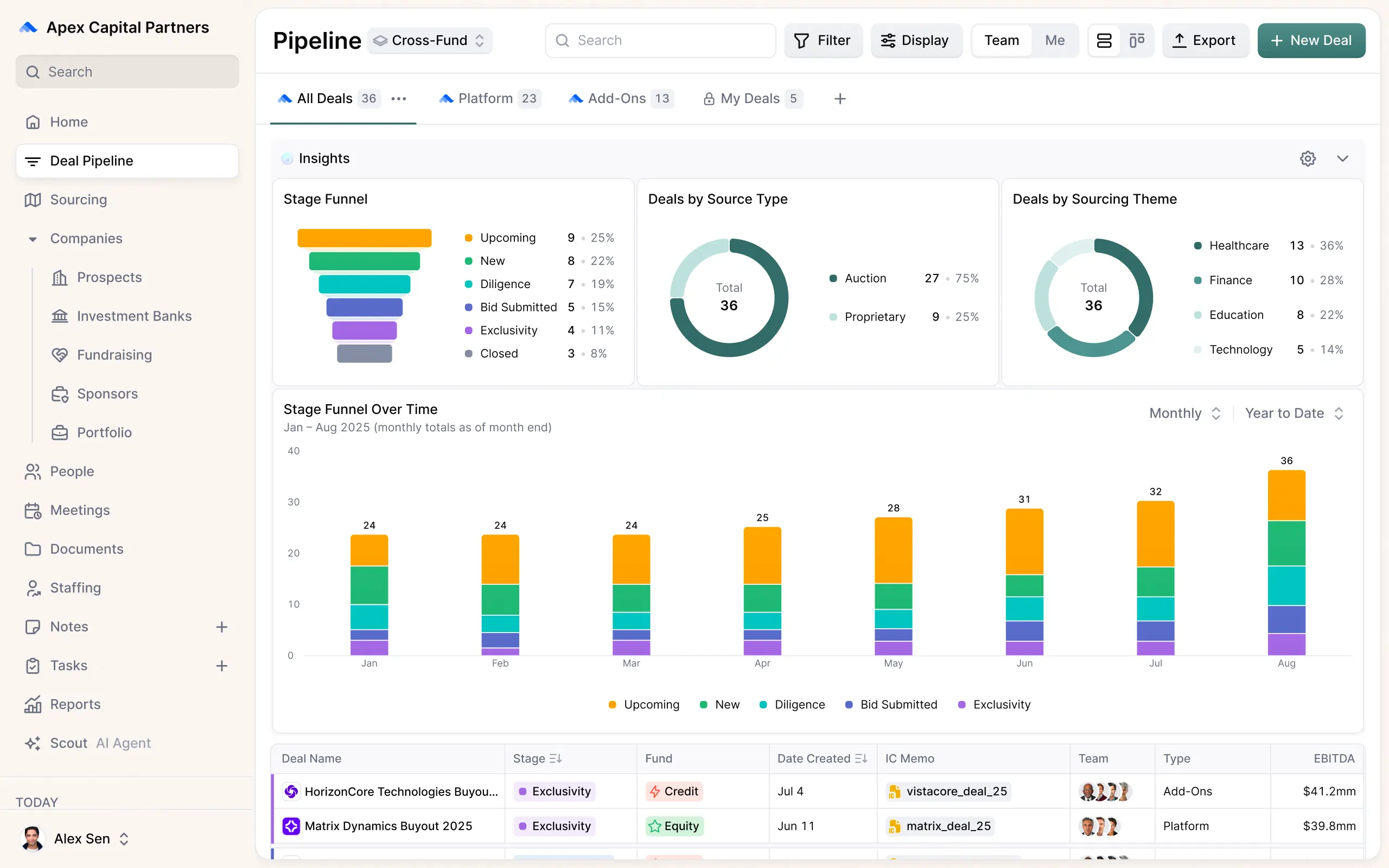Open the Cross-Fund selector dropdown

click(429, 40)
